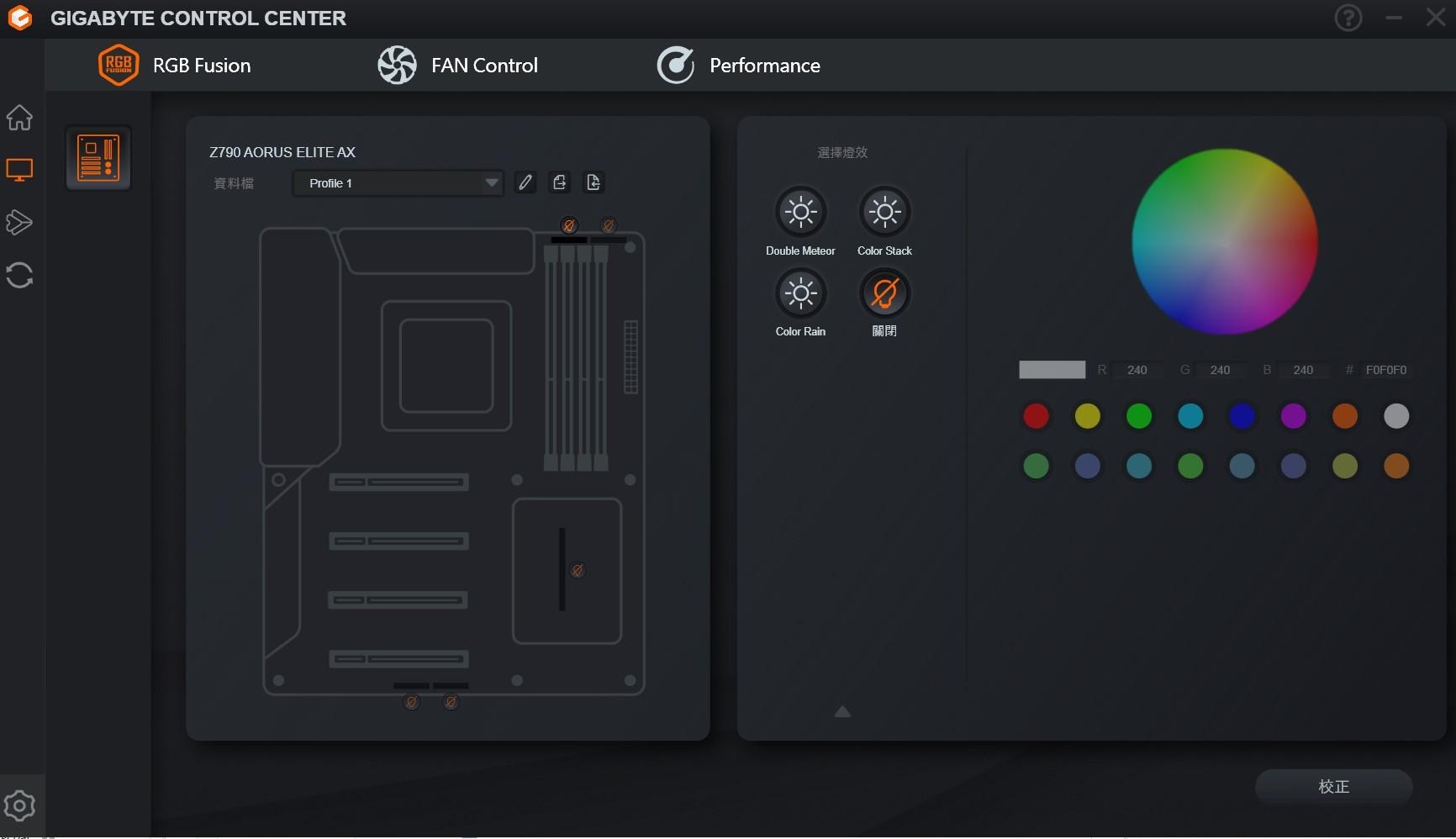Click the R value field

point(1137,370)
